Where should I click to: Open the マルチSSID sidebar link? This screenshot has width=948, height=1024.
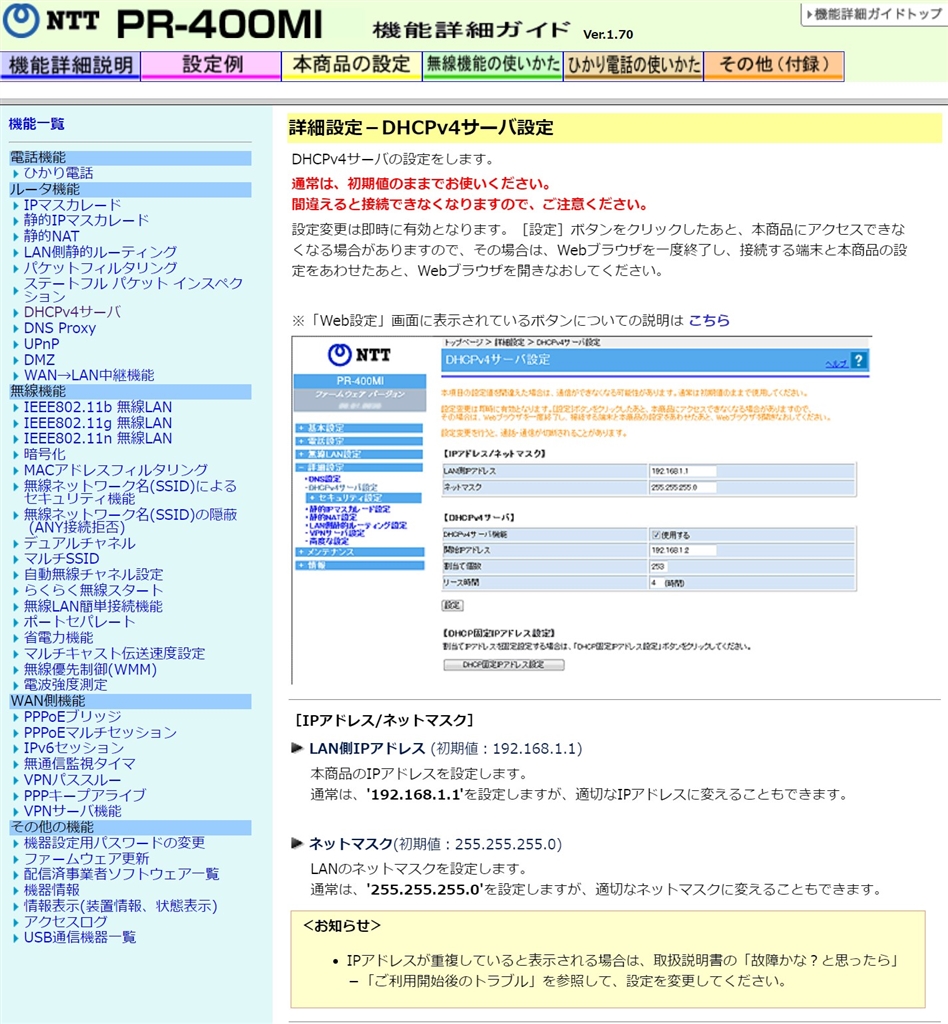61,558
